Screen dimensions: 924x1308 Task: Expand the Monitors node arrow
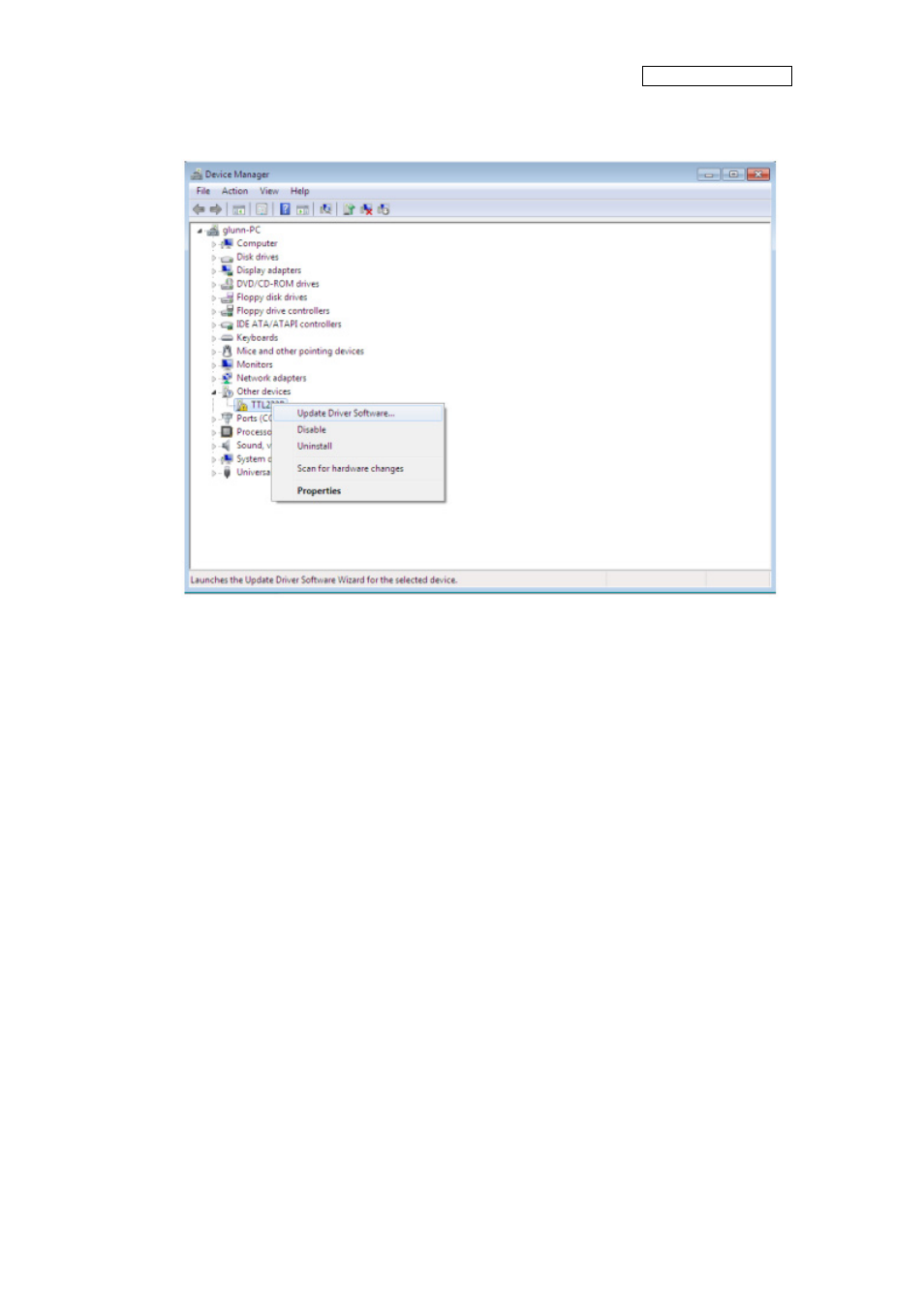pyautogui.click(x=214, y=365)
